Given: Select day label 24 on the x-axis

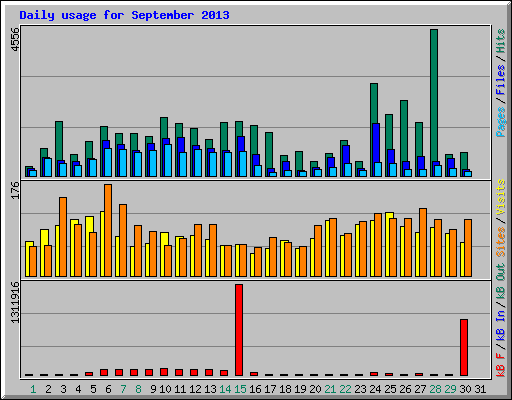Looking at the screenshot, I should pyautogui.click(x=375, y=389).
